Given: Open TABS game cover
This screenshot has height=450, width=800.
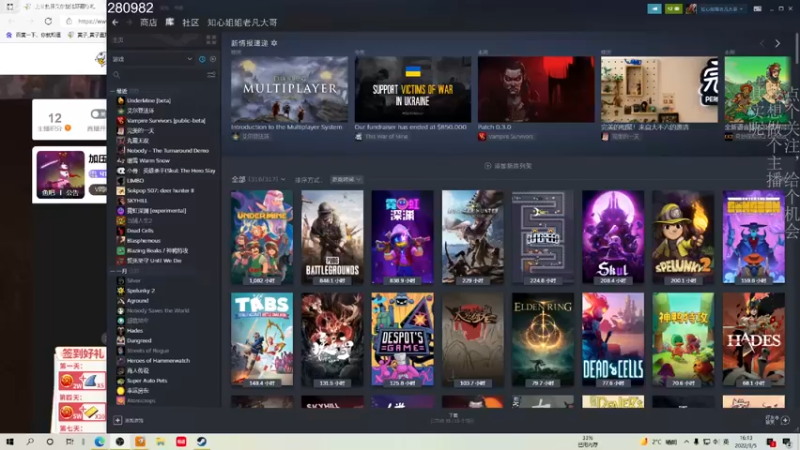Looking at the screenshot, I should pyautogui.click(x=262, y=339).
